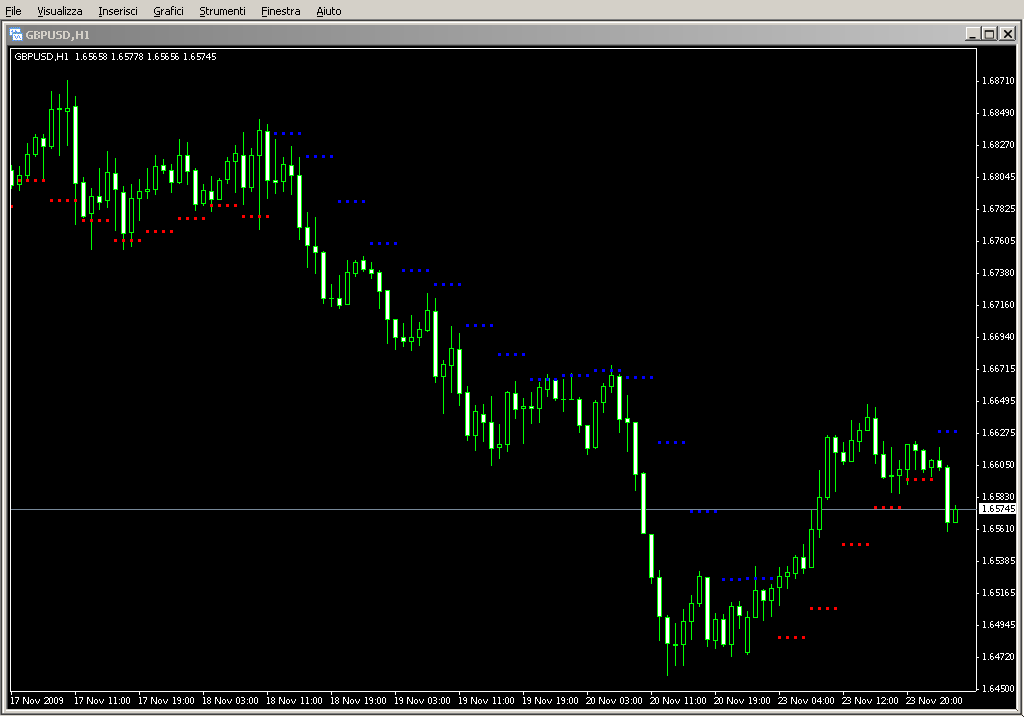Open the File menu

click(13, 11)
